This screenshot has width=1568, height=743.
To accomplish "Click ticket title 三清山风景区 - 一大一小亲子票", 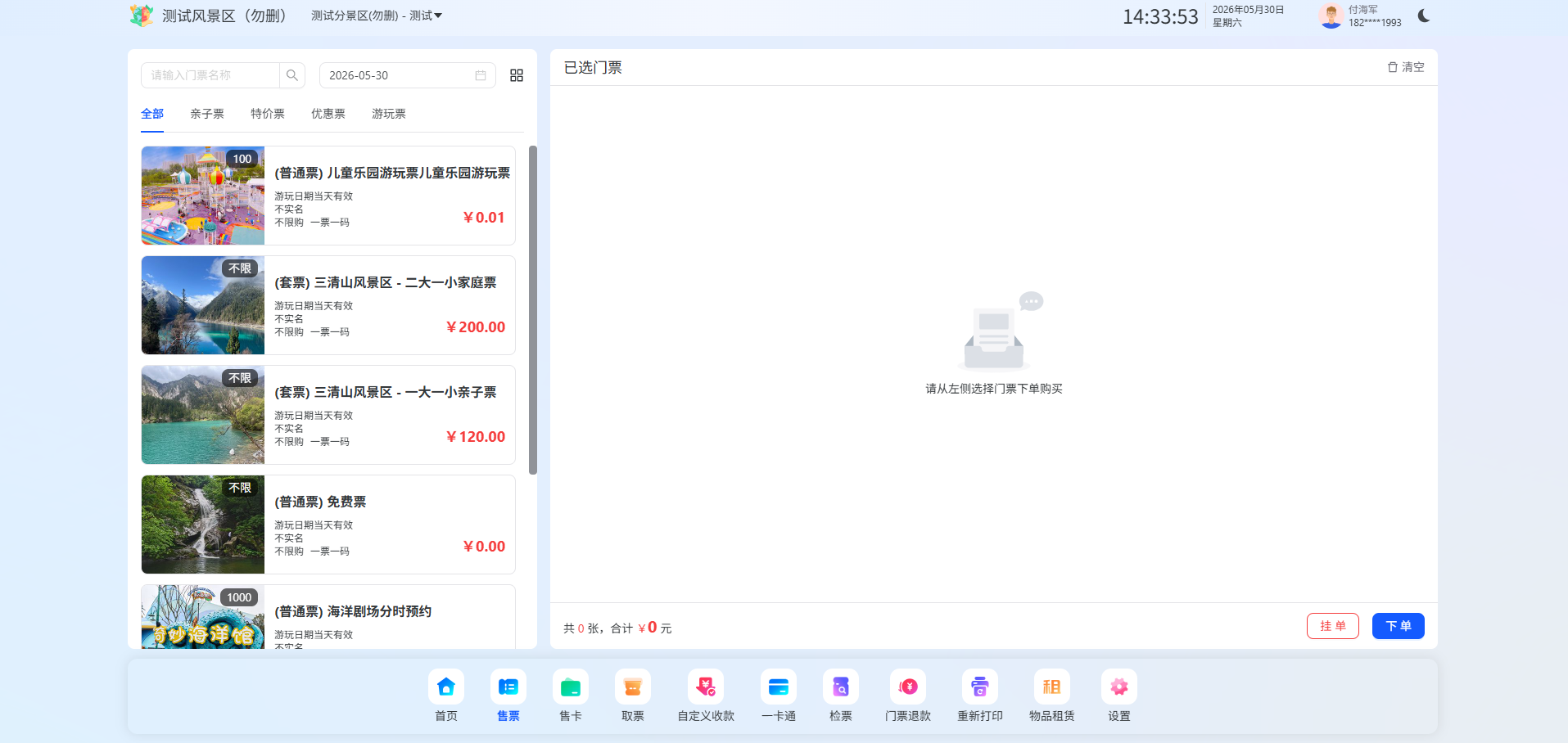I will click(x=386, y=392).
